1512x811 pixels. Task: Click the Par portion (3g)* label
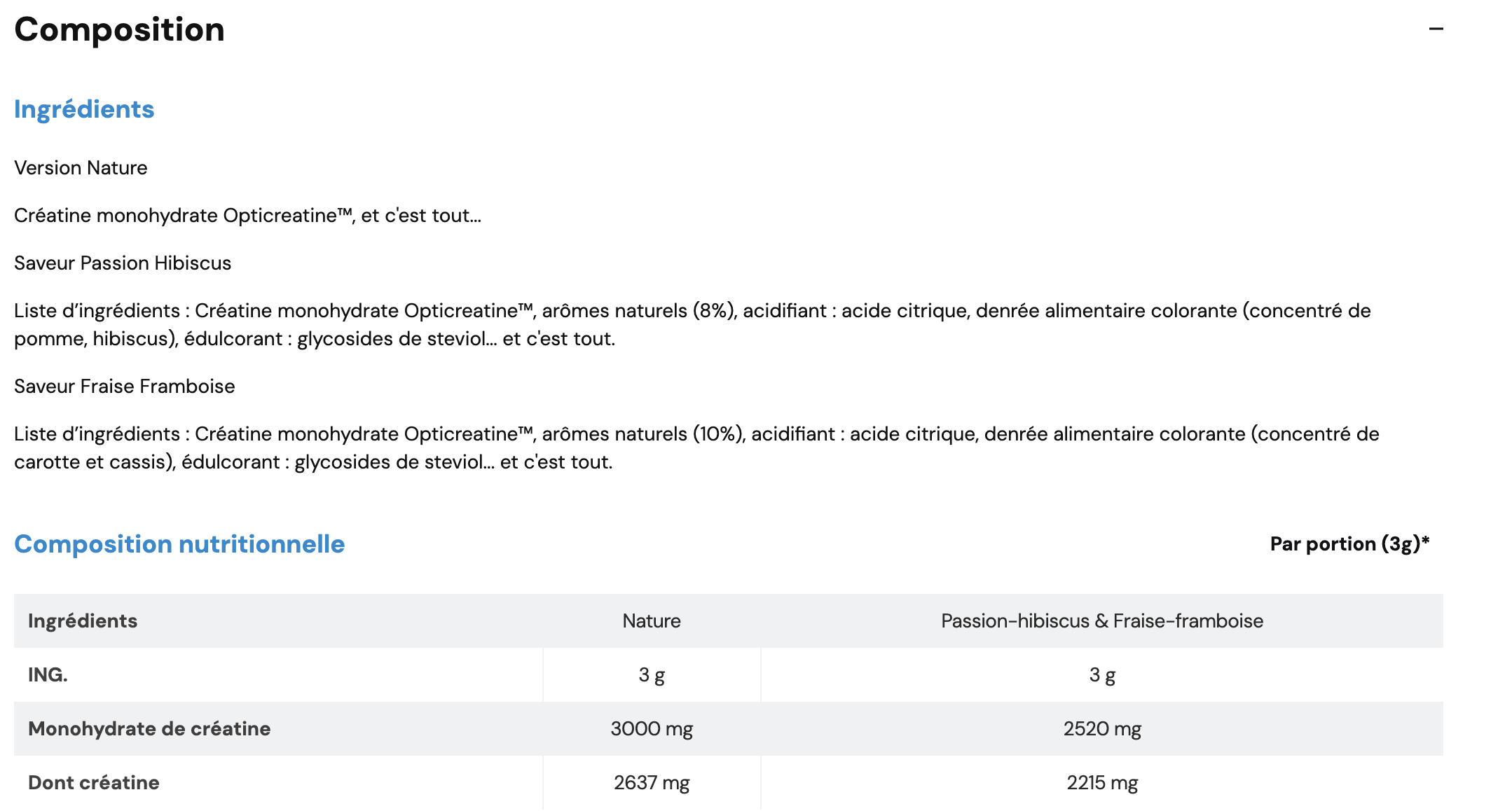(1349, 544)
